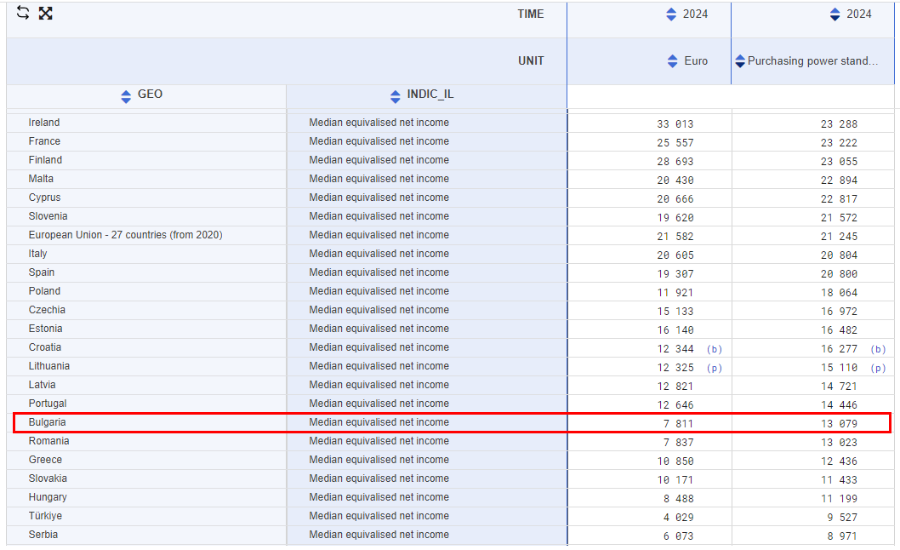The width and height of the screenshot is (900, 550).
Task: Click Romania's PPS value 13 023
Action: point(839,443)
